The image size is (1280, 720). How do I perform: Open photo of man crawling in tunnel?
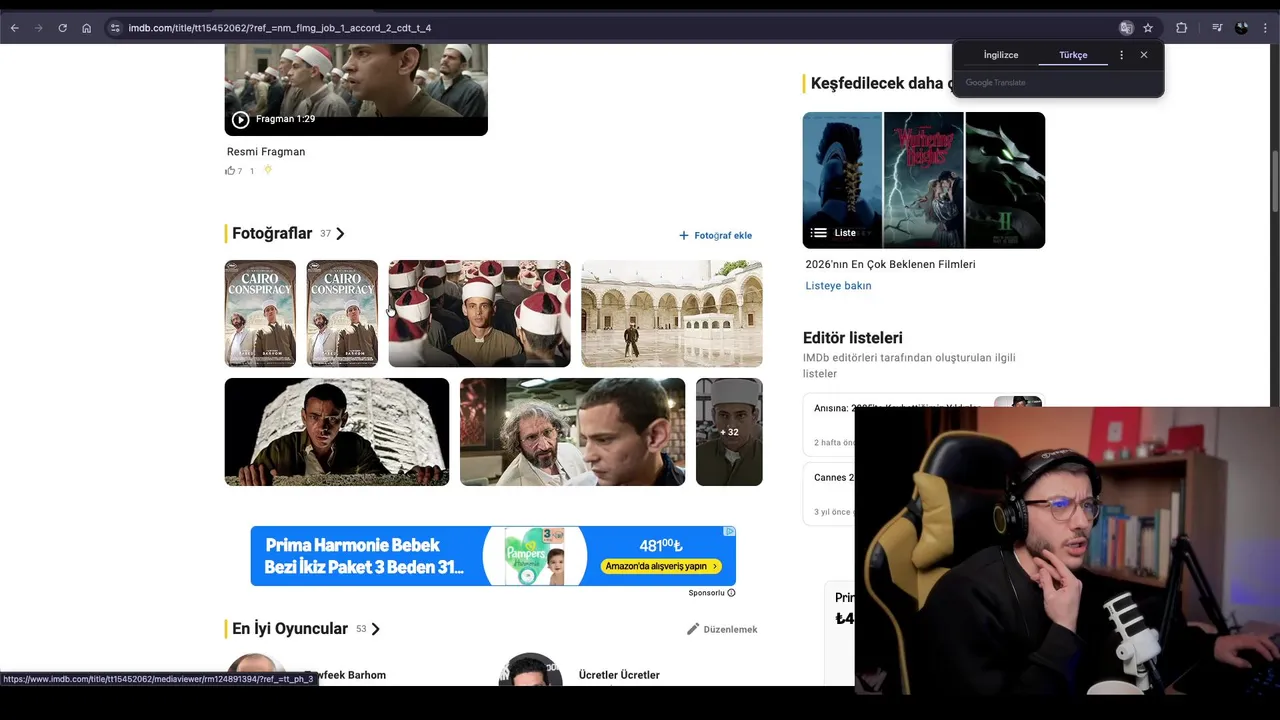coord(337,432)
